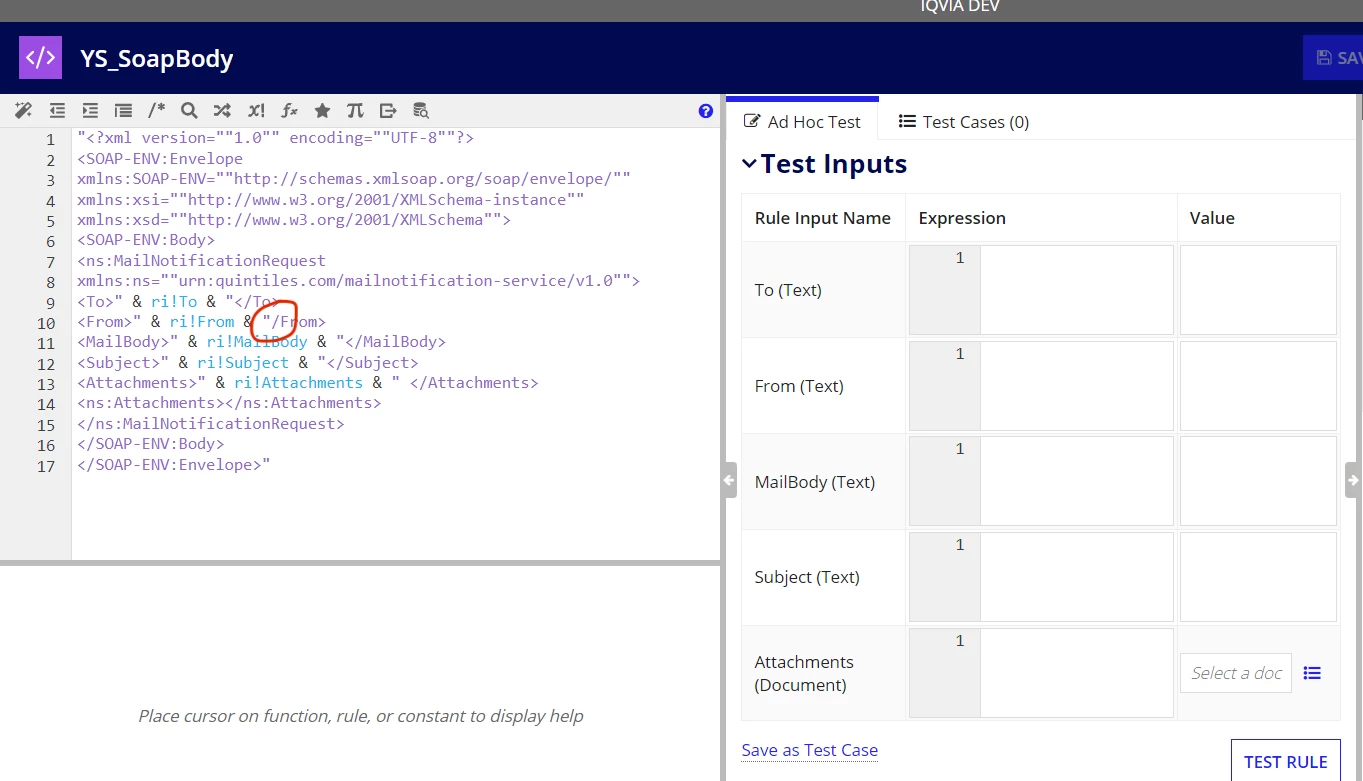Click the Select a document picker field
The height and width of the screenshot is (781, 1363).
coord(1236,673)
